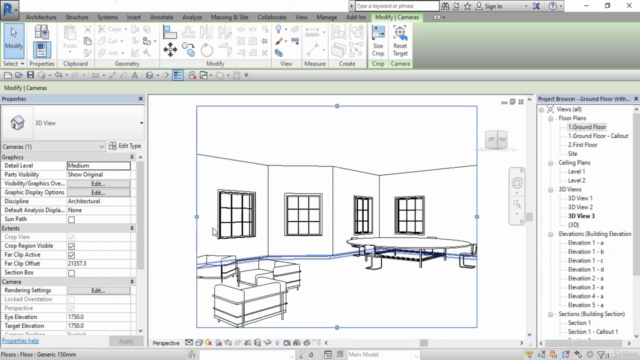Collapse the Elevations (Building Elevation) node

click(x=550, y=234)
